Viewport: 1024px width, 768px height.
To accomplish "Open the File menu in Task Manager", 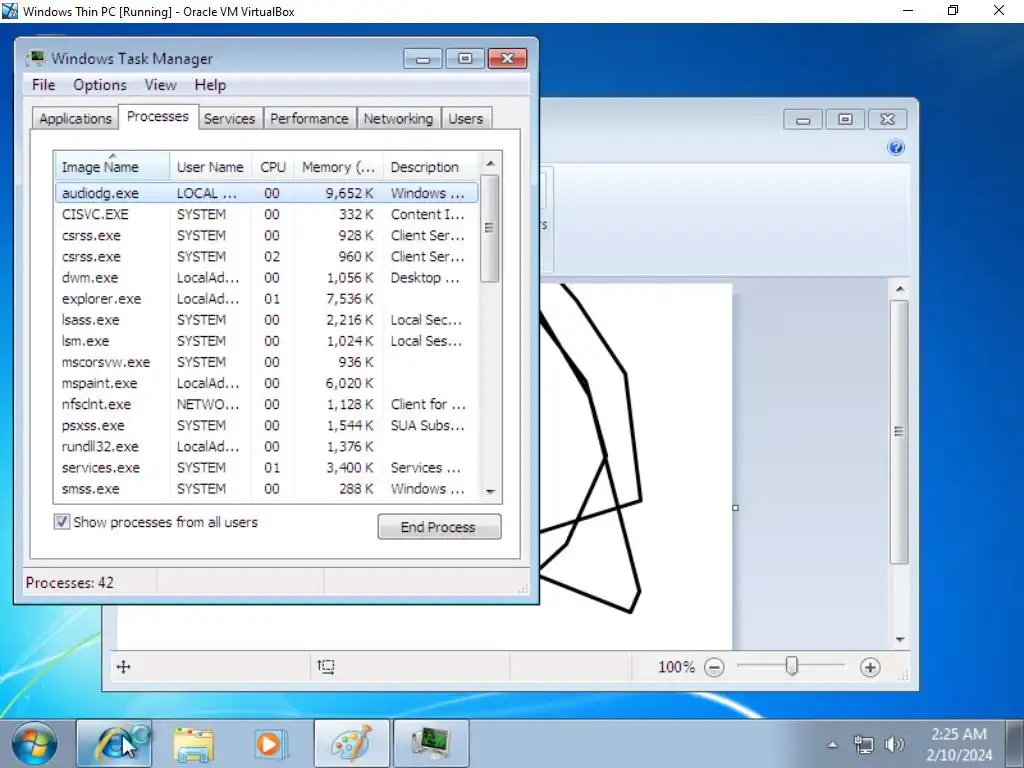I will pos(44,85).
